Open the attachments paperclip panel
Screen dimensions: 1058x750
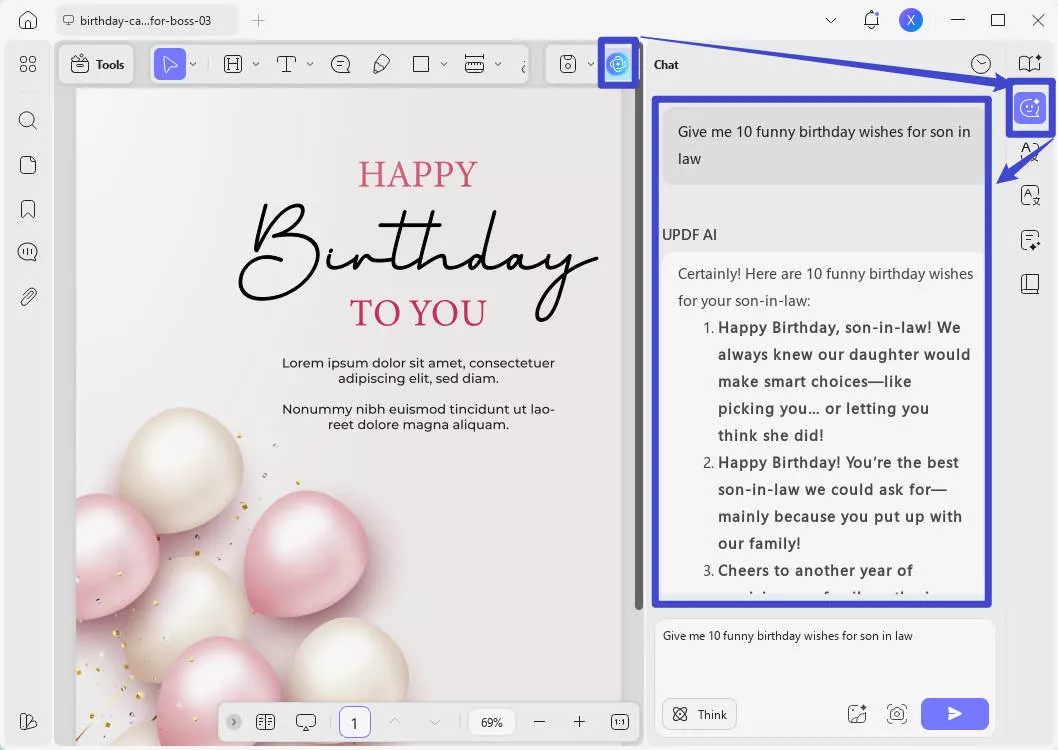(28, 297)
